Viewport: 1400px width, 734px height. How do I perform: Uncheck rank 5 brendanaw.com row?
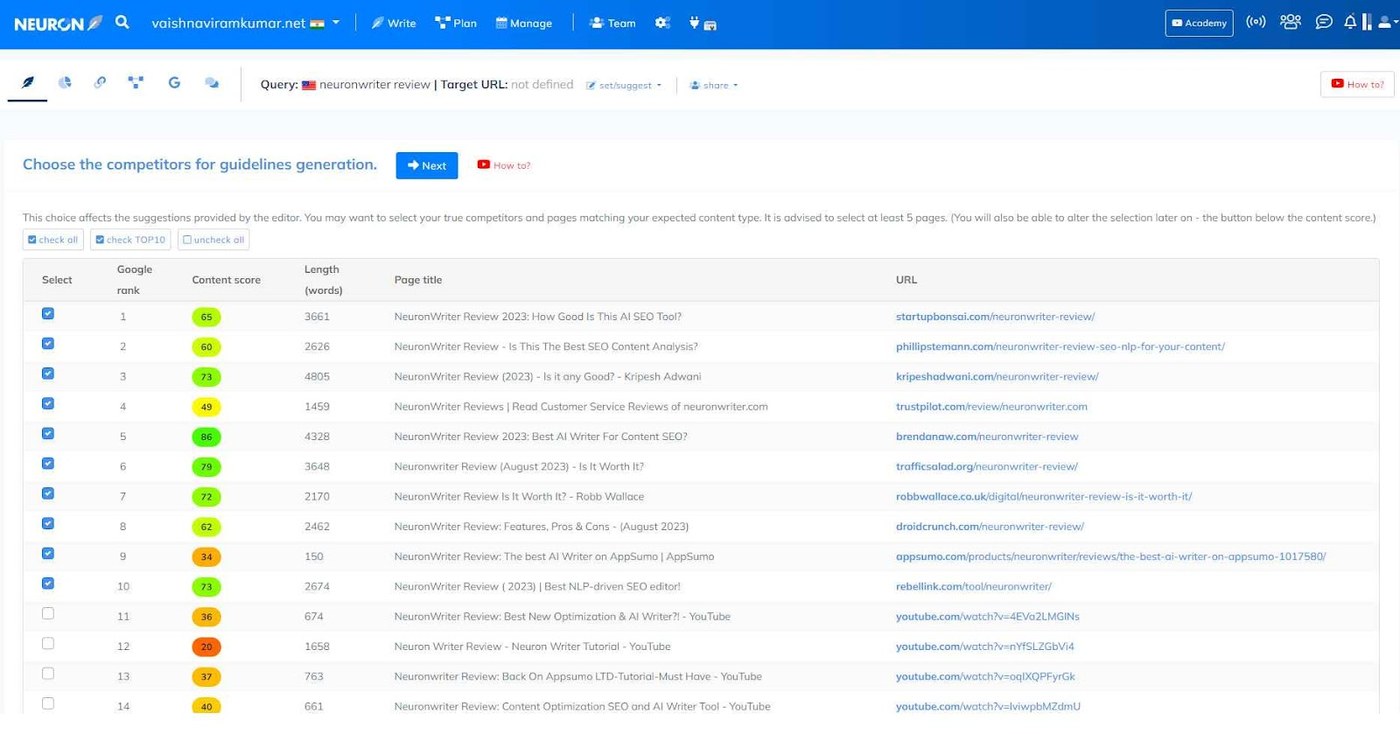48,434
